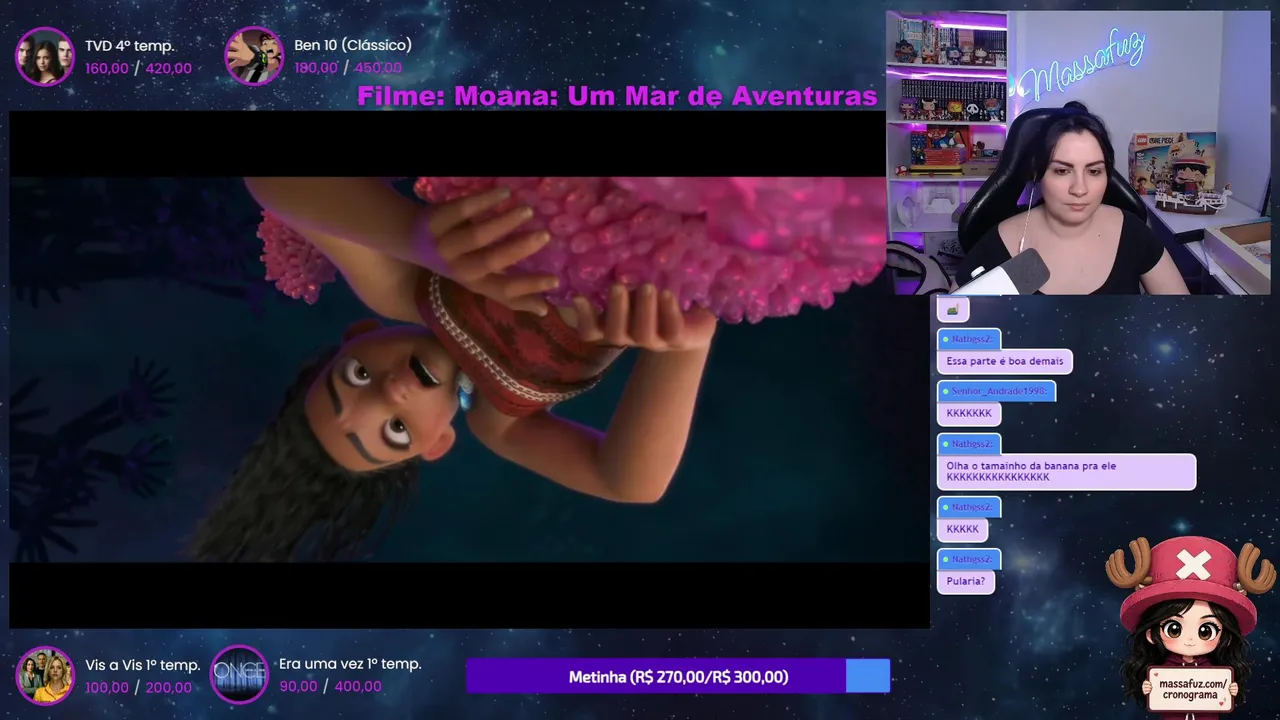1280x720 pixels.
Task: Click the "Era uma vez 1º temp." label
Action: point(350,664)
